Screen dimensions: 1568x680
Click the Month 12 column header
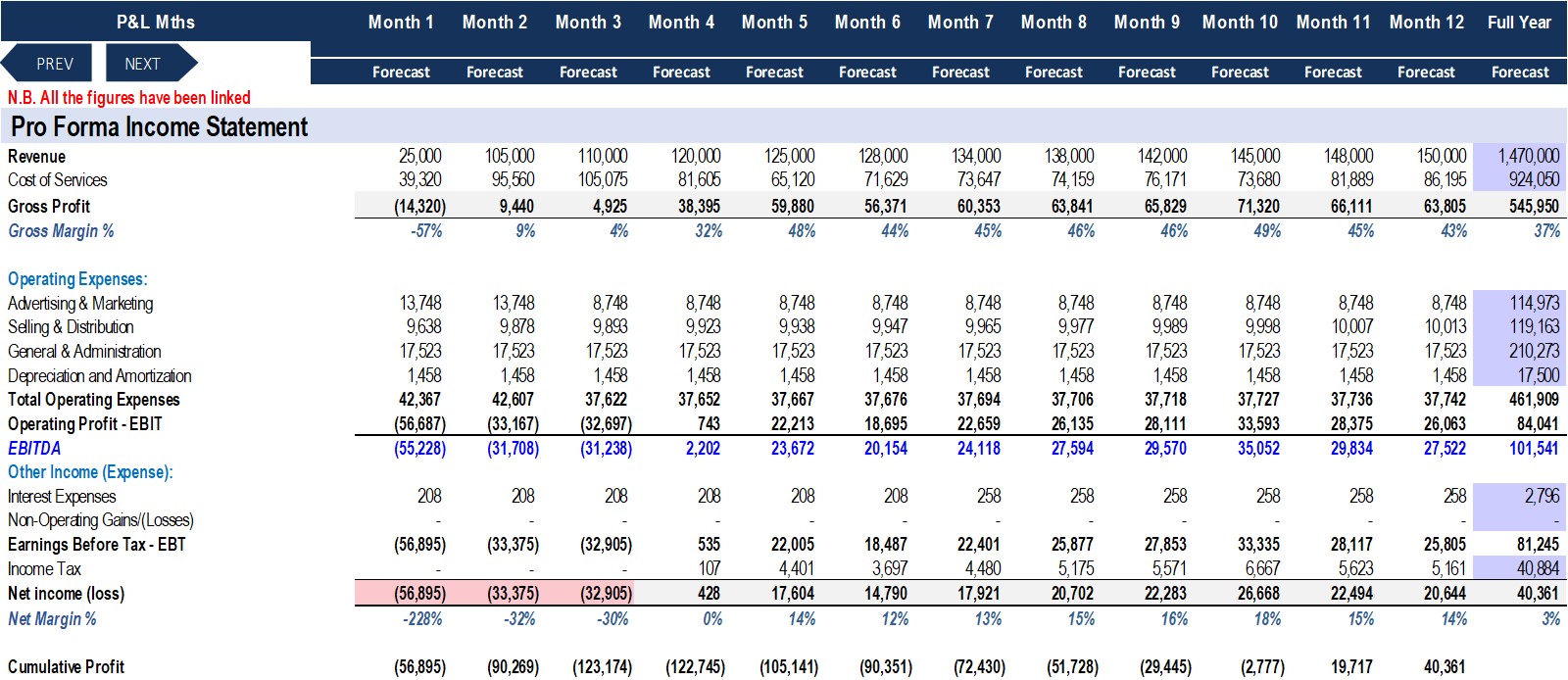click(1426, 21)
